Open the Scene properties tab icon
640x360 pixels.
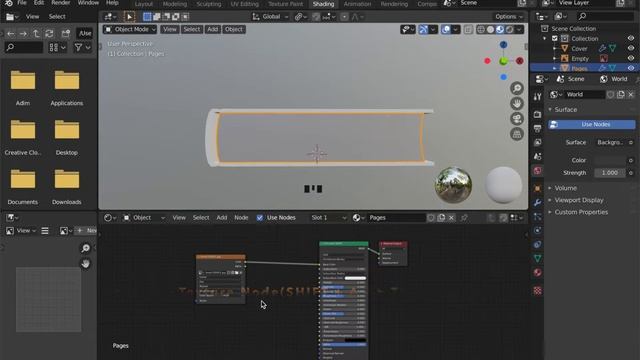click(538, 156)
